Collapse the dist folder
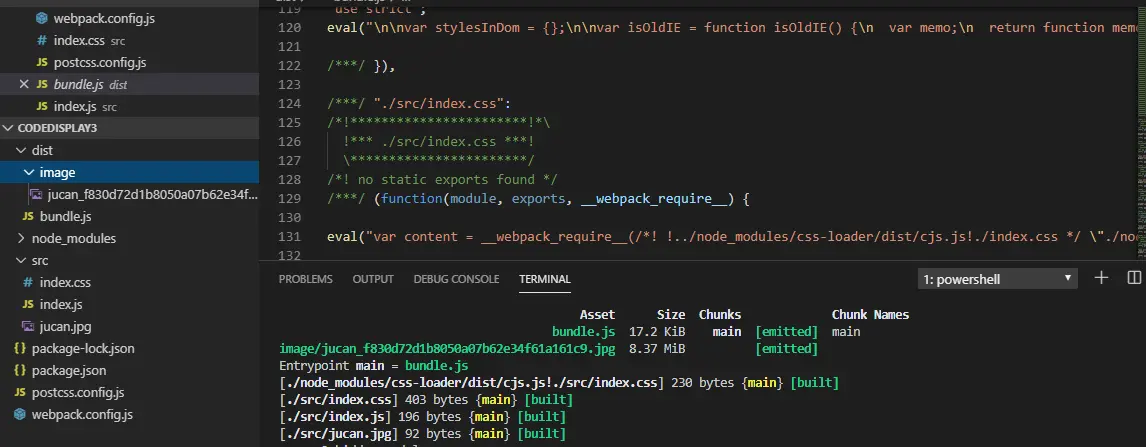 point(20,150)
